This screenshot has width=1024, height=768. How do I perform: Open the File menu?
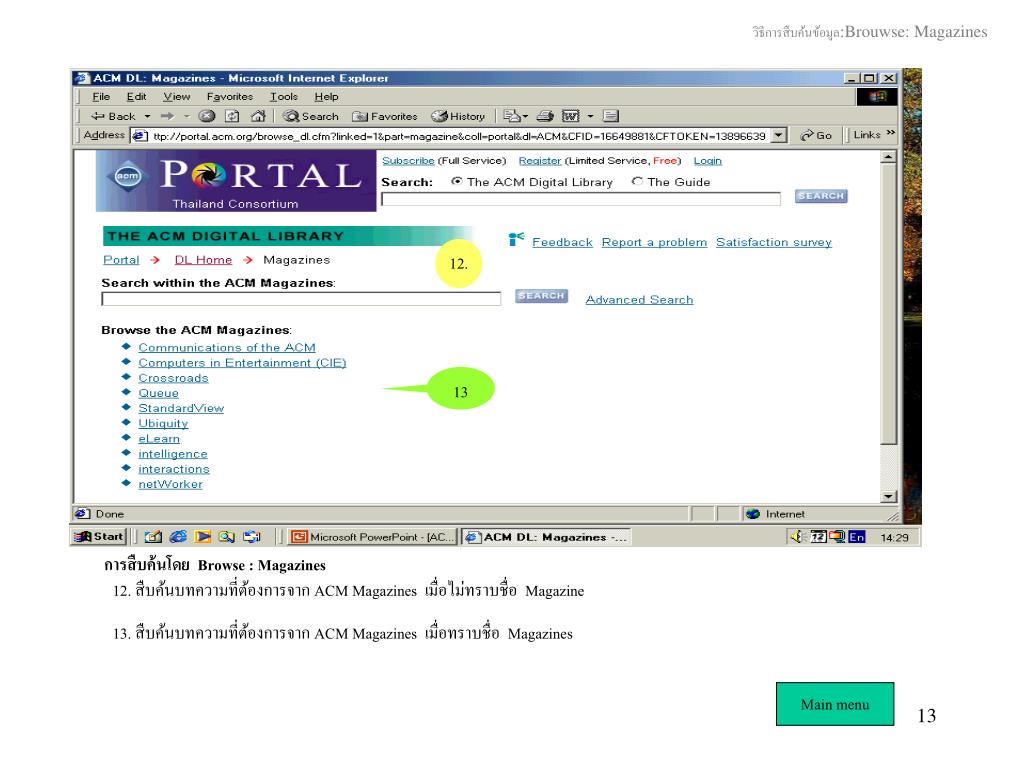pyautogui.click(x=101, y=97)
